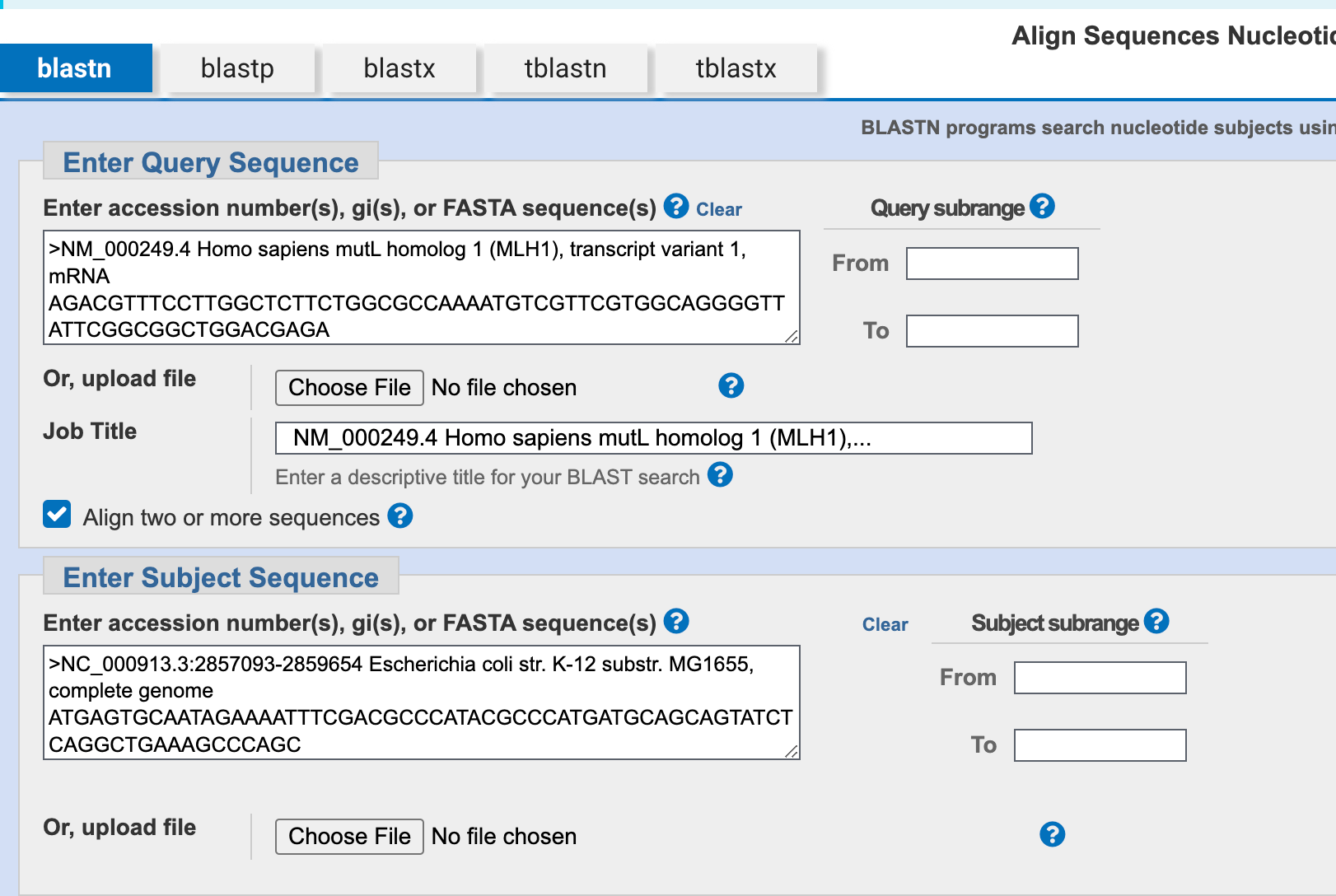Clear the subject sequence text

tap(885, 624)
